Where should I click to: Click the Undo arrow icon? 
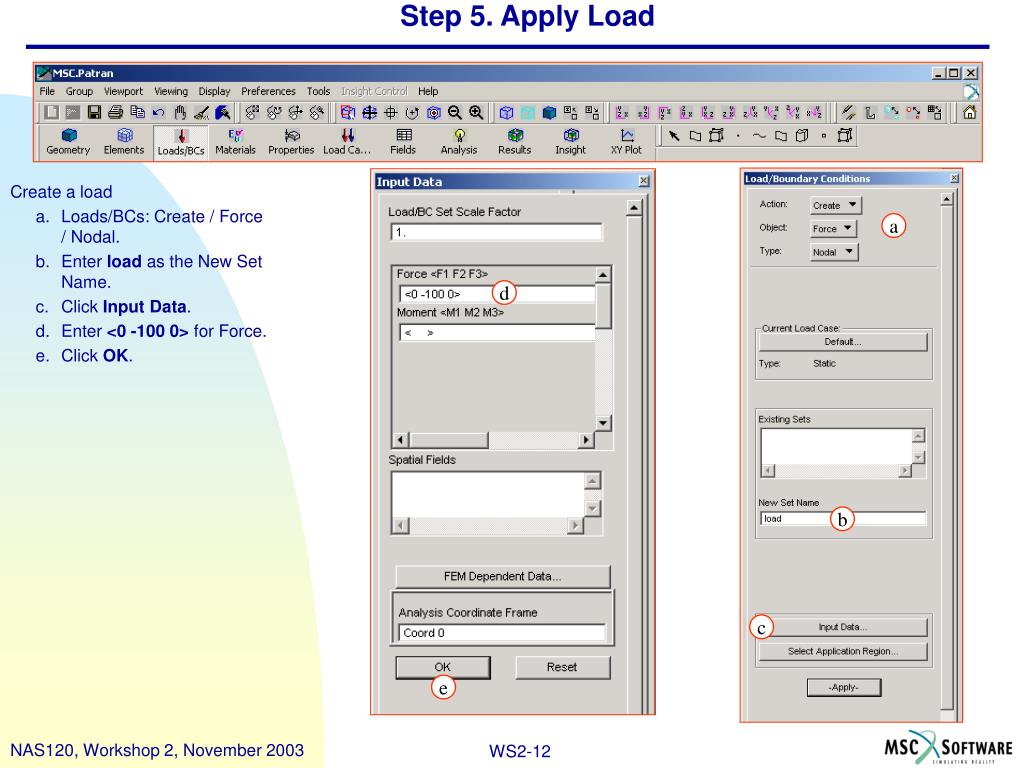click(x=159, y=112)
